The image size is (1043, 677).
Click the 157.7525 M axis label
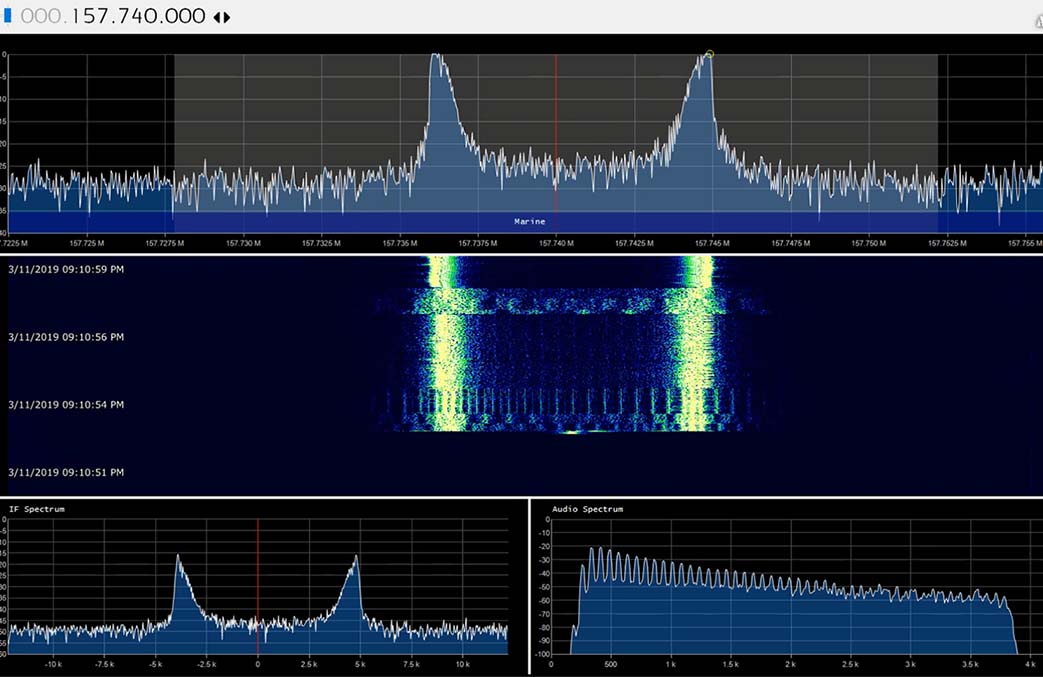[947, 243]
